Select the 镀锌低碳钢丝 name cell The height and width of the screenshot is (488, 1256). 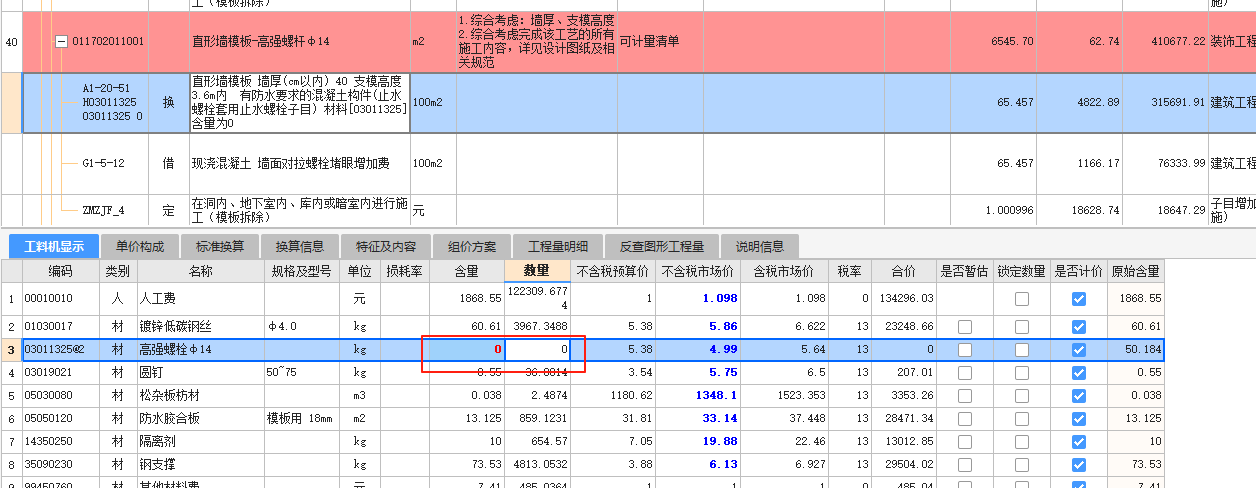(199, 327)
